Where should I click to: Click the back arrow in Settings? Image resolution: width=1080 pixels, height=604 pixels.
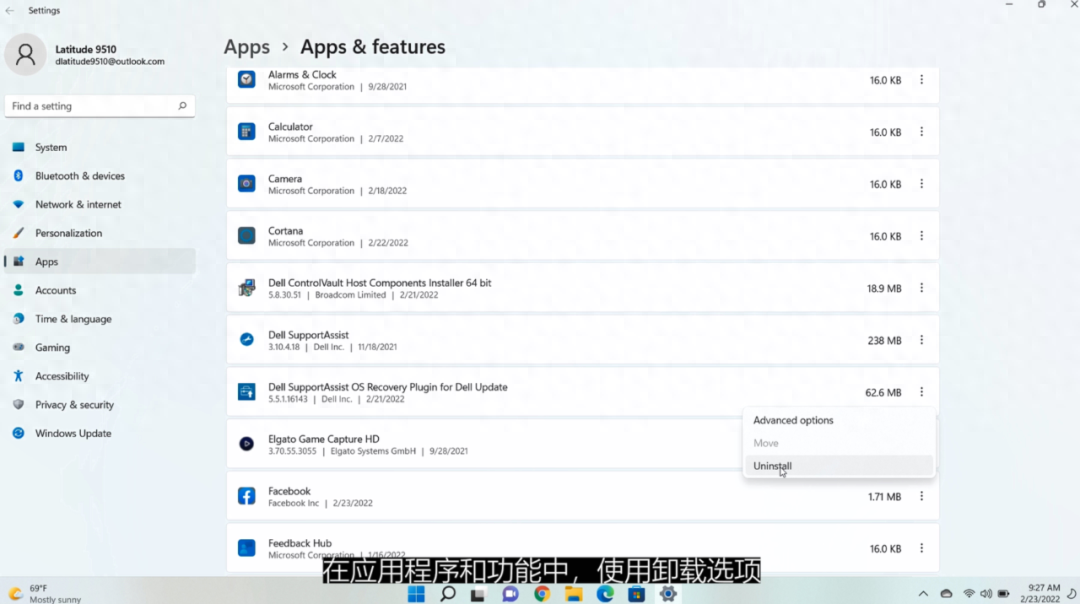(x=10, y=10)
